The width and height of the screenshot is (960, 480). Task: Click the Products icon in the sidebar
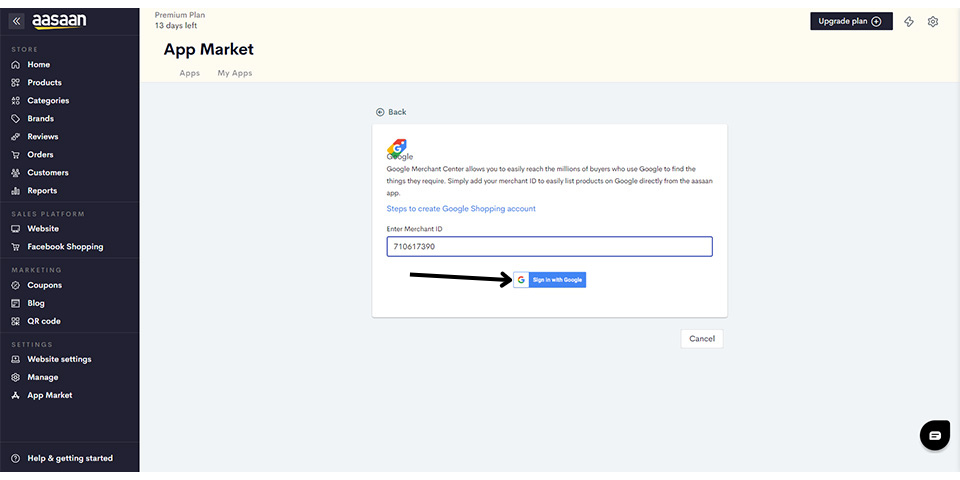[16, 83]
